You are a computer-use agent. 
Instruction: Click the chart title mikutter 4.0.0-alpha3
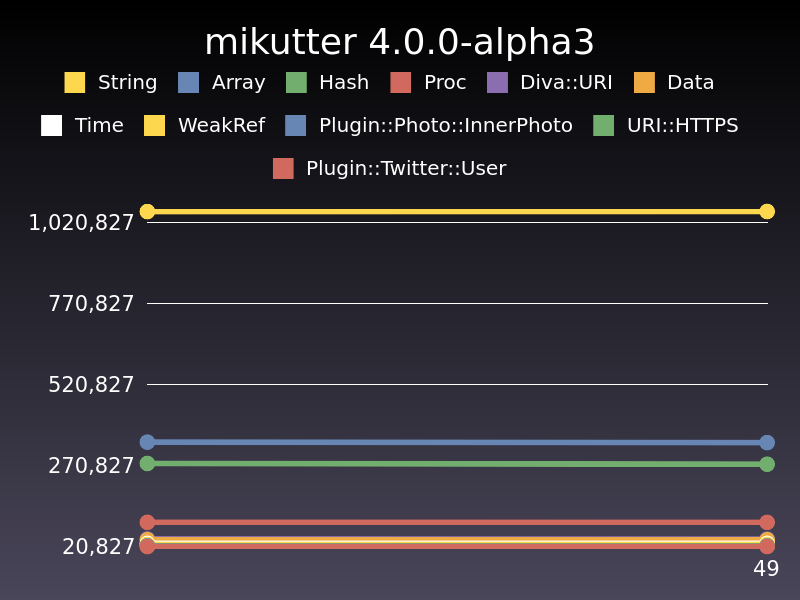click(400, 43)
